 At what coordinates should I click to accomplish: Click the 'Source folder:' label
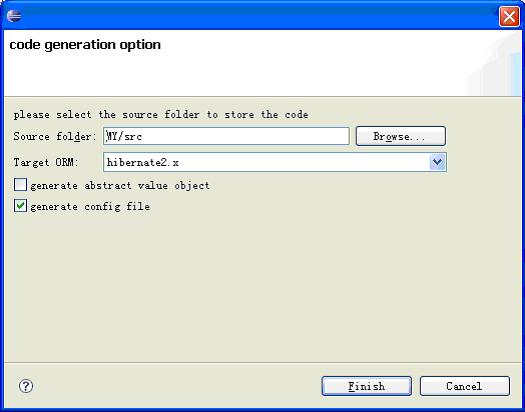[55, 136]
